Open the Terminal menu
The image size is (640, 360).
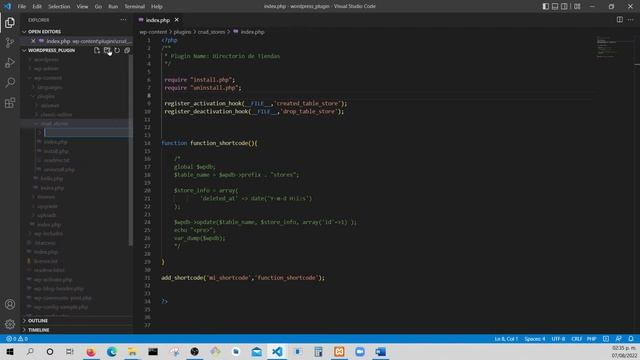[135, 7]
